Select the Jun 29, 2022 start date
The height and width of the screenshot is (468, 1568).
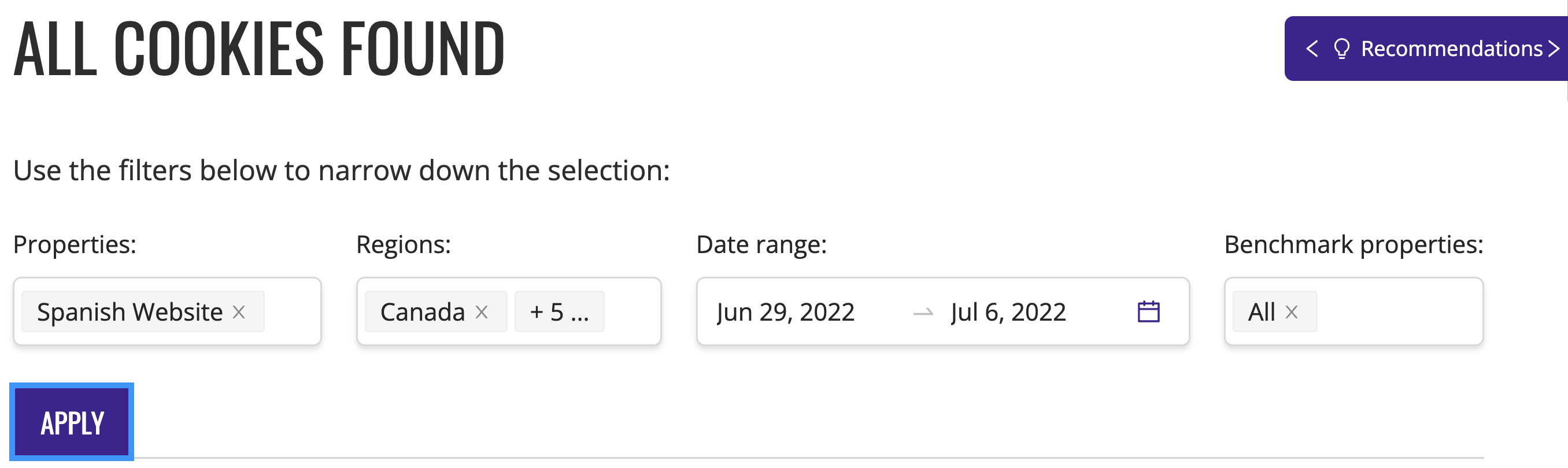click(x=785, y=312)
